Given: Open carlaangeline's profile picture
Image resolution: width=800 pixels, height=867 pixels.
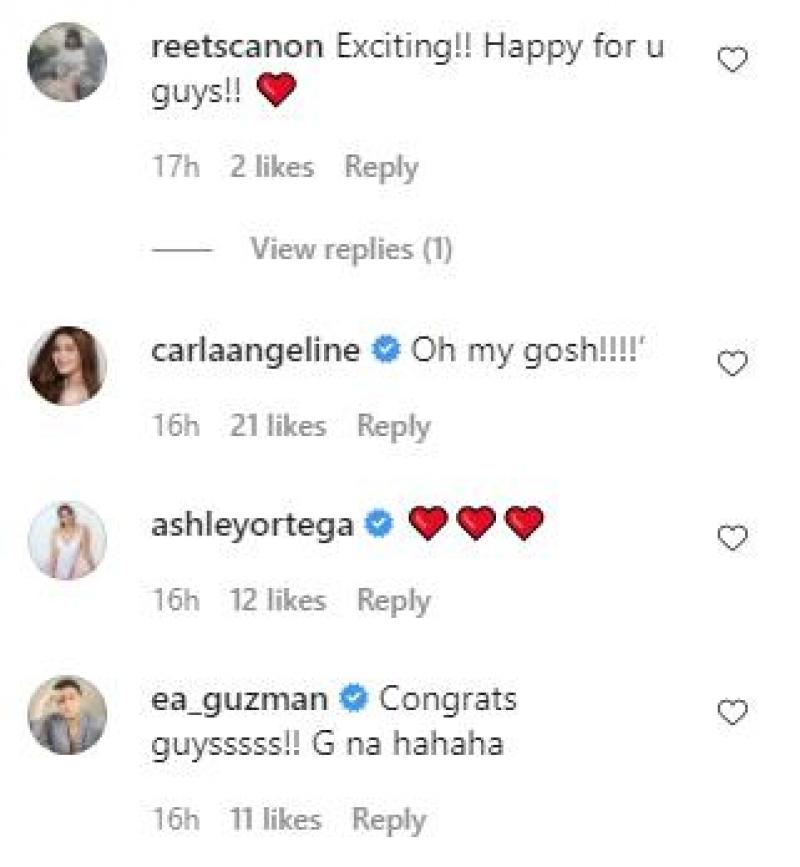Looking at the screenshot, I should pyautogui.click(x=67, y=366).
